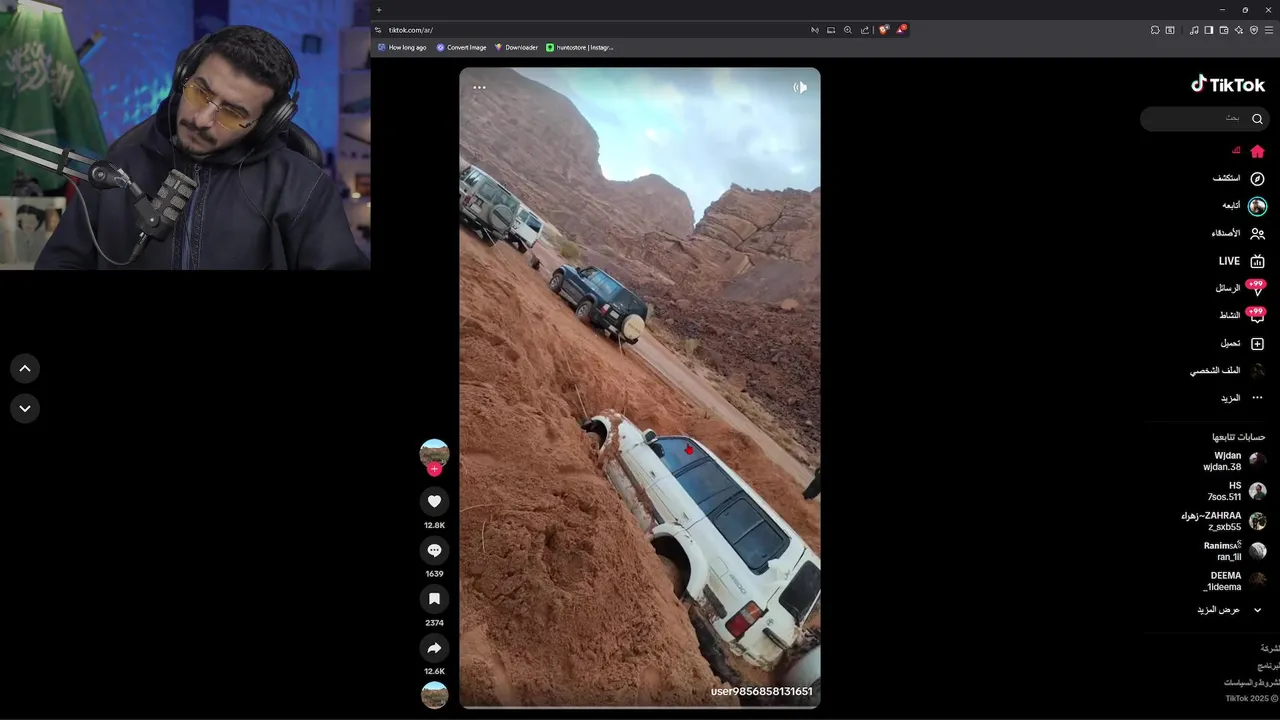The width and height of the screenshot is (1280, 720).
Task: Open the More menu (المزيد) three dots
Action: (x=1257, y=398)
